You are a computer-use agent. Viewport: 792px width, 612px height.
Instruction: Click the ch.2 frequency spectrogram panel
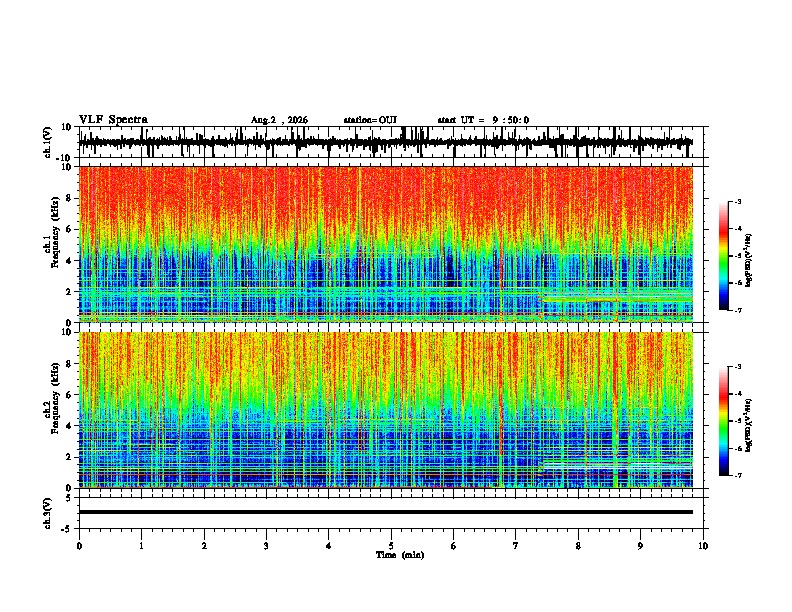point(386,410)
